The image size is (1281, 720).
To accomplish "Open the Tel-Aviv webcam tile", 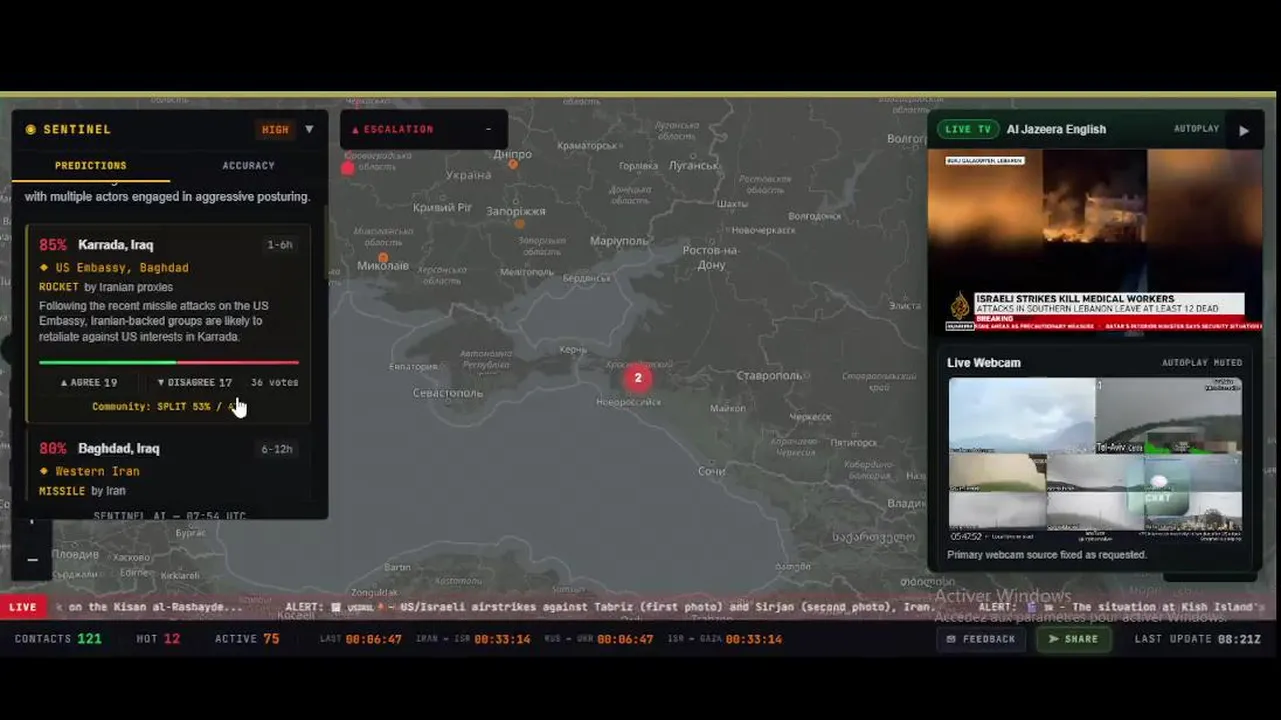I will [1169, 416].
